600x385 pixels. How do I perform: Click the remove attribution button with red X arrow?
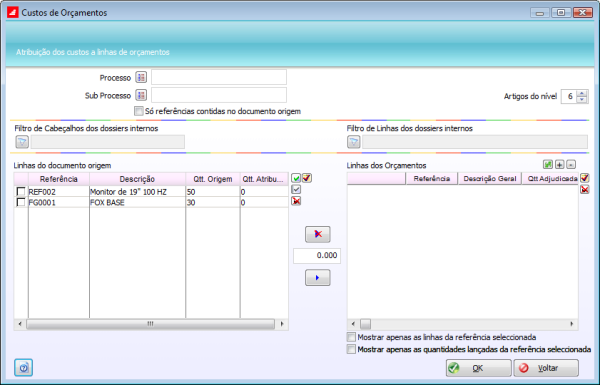pos(318,234)
